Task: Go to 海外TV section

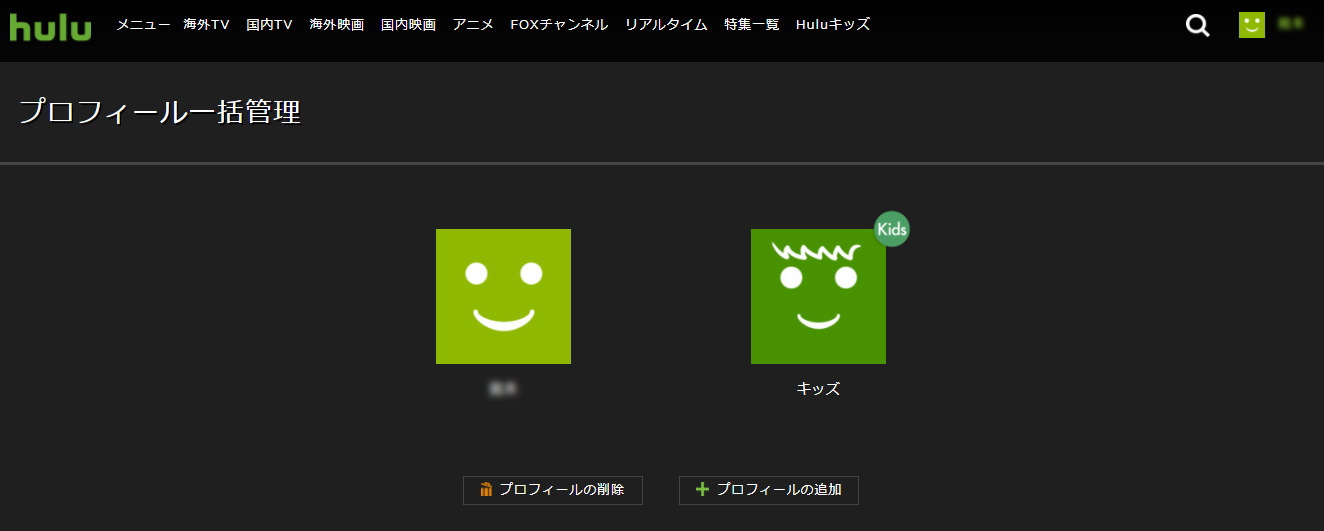Action: click(x=207, y=25)
